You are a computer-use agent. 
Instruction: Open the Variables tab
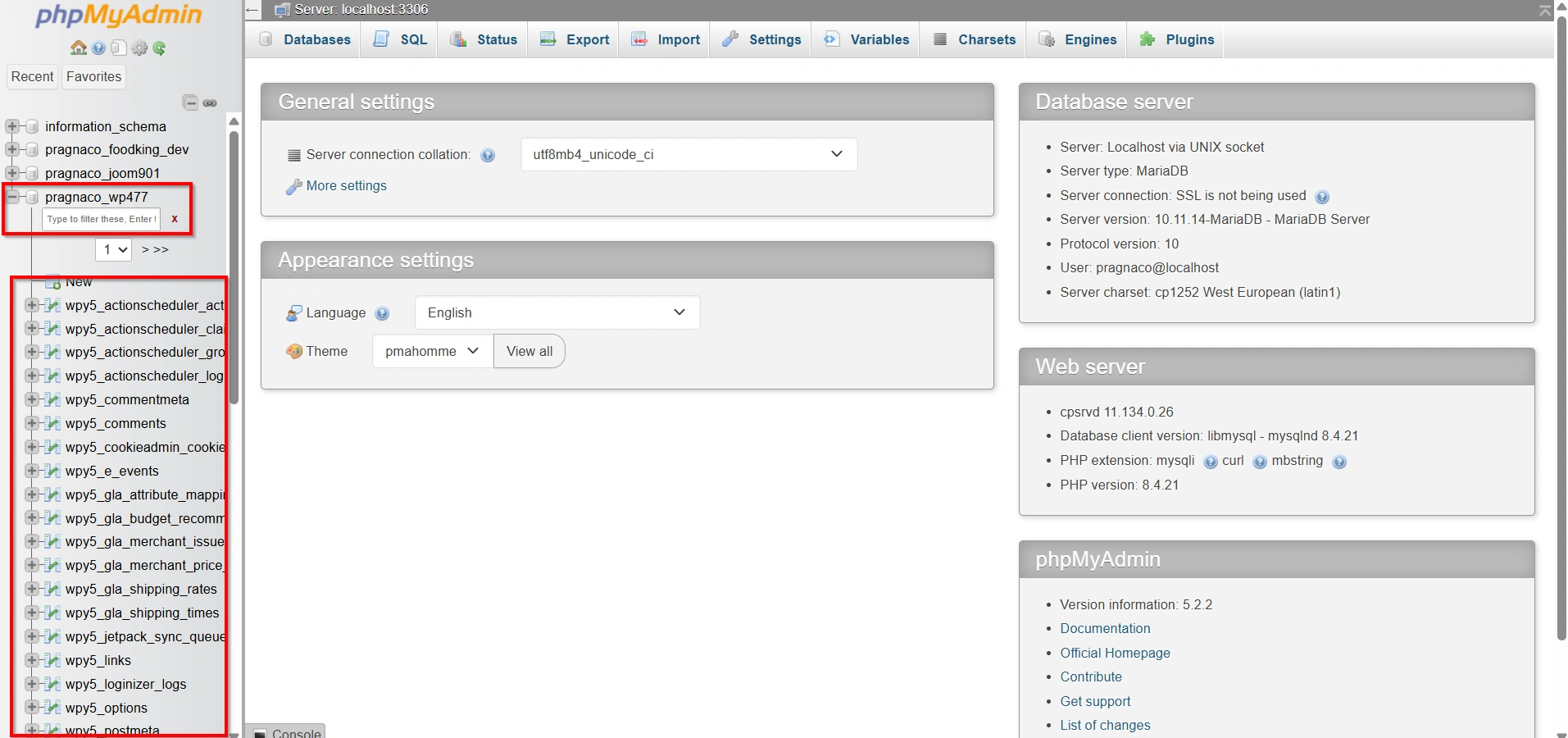pyautogui.click(x=866, y=39)
